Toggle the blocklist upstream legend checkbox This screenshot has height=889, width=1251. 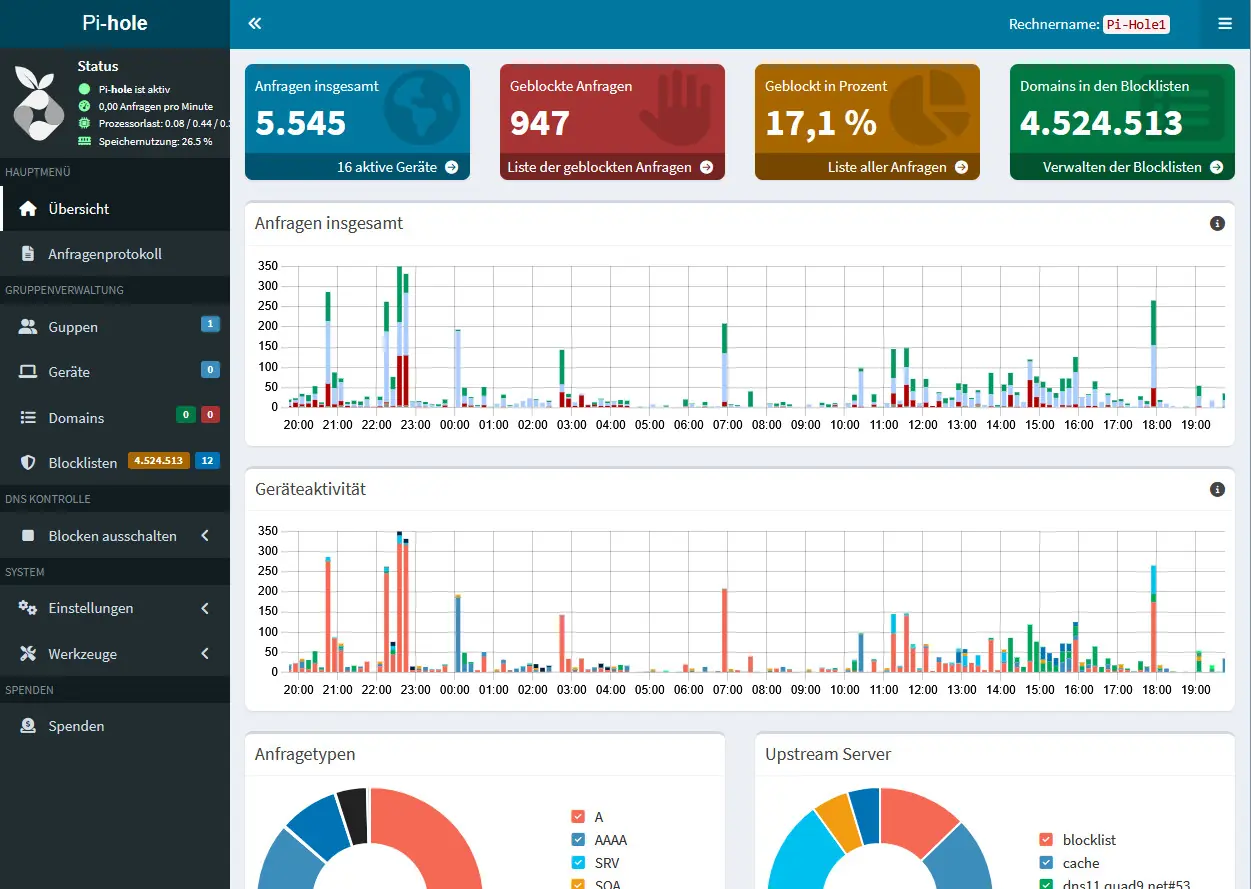(1046, 840)
